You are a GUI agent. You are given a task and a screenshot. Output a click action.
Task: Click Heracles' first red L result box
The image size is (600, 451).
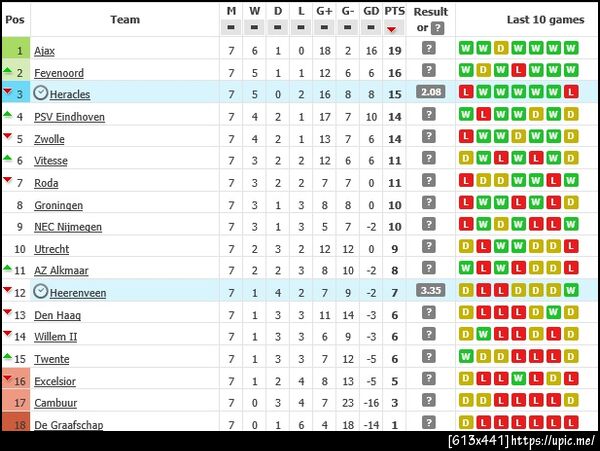coord(465,93)
